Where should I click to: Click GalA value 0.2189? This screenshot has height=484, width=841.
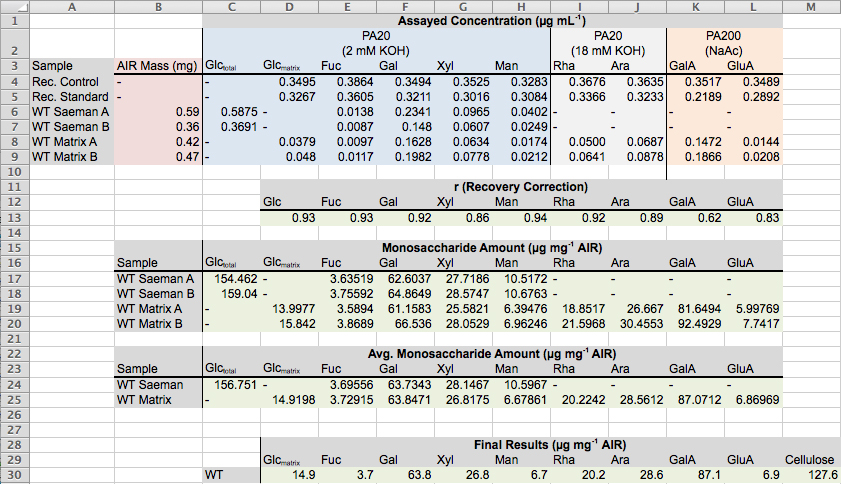[696, 97]
